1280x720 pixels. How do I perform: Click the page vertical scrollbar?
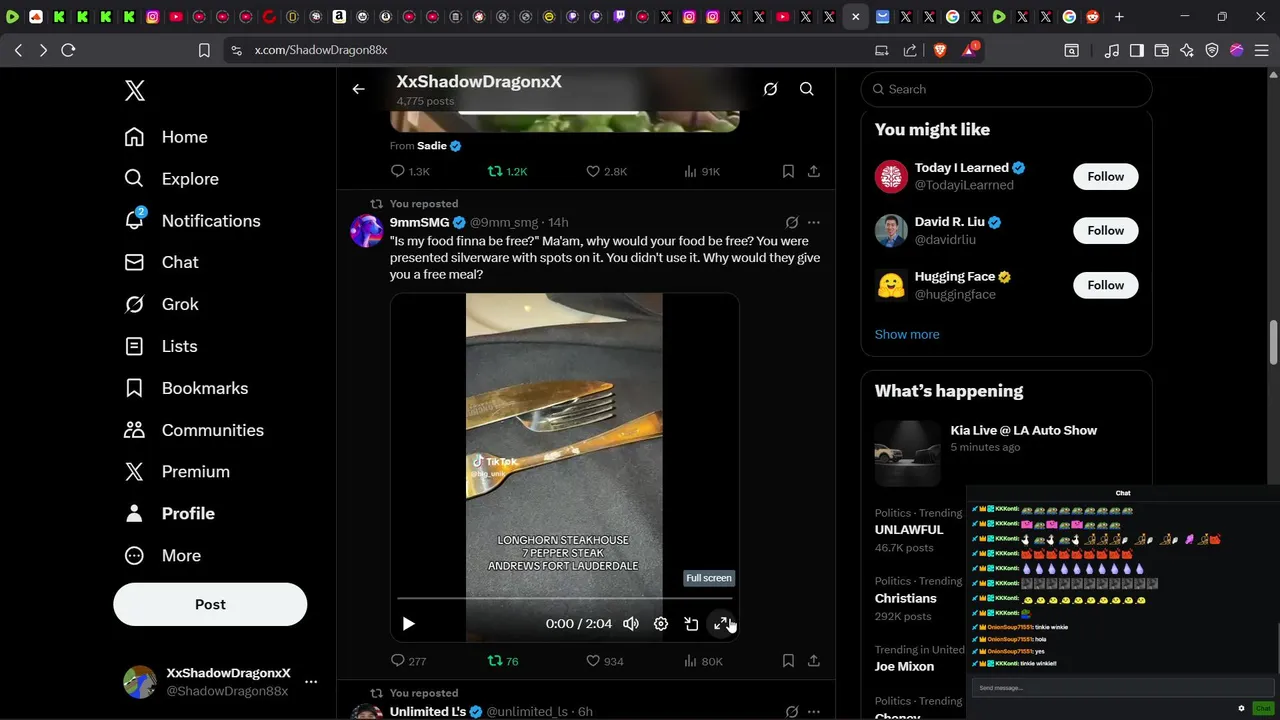pyautogui.click(x=1274, y=342)
